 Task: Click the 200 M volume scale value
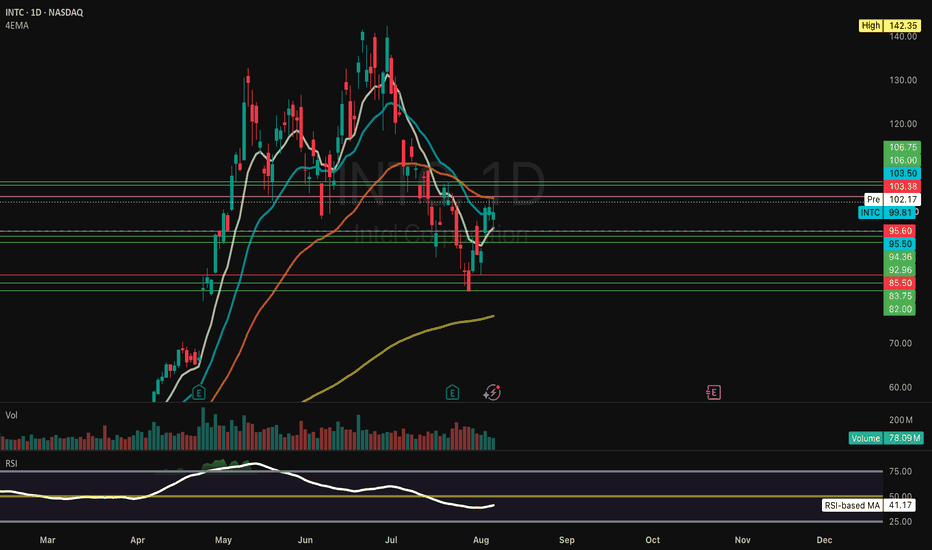[x=900, y=420]
